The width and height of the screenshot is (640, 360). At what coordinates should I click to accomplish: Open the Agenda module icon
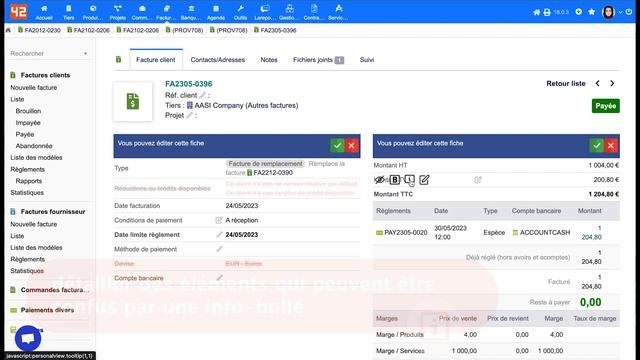pyautogui.click(x=216, y=9)
